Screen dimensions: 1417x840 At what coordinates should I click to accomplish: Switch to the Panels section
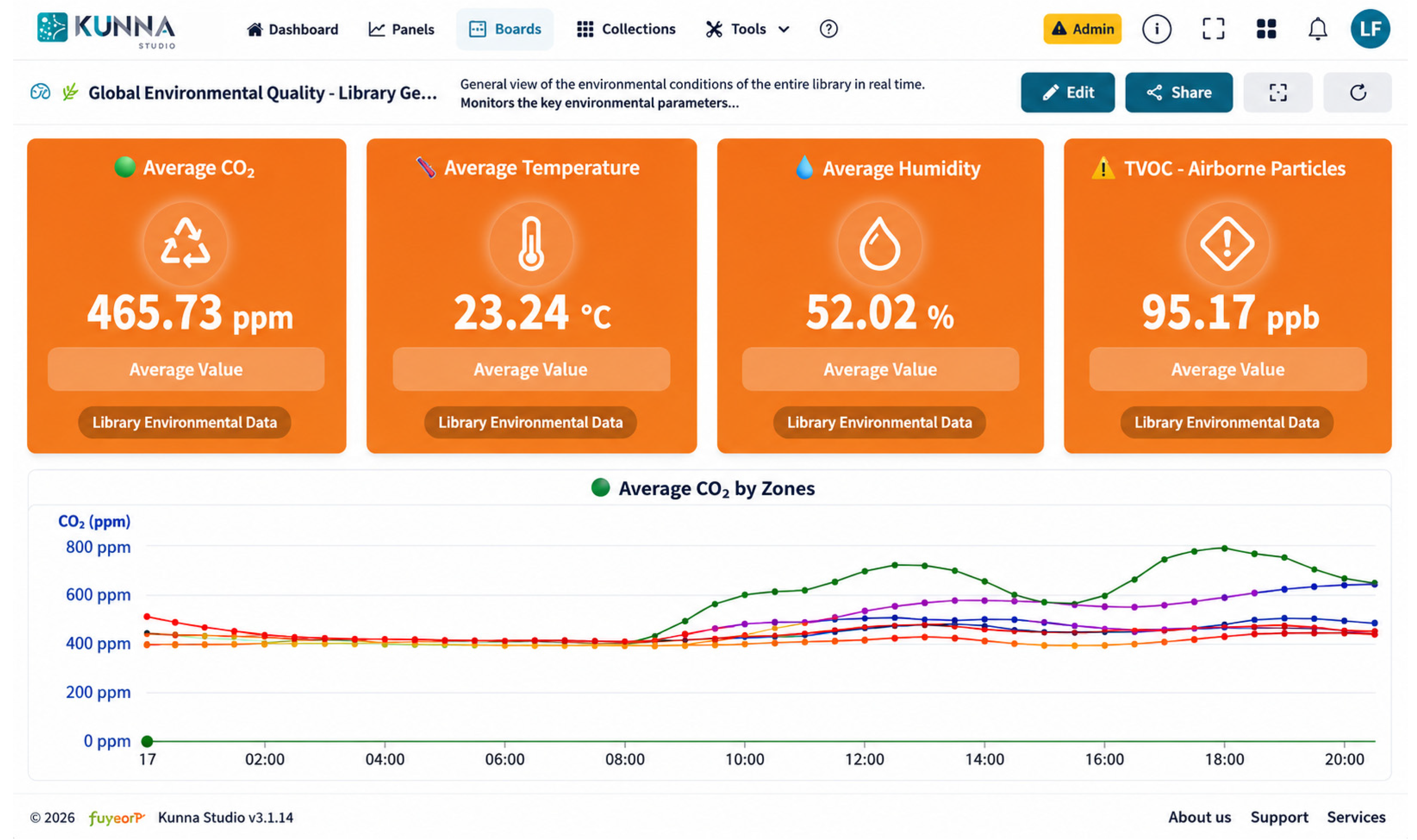tap(401, 29)
